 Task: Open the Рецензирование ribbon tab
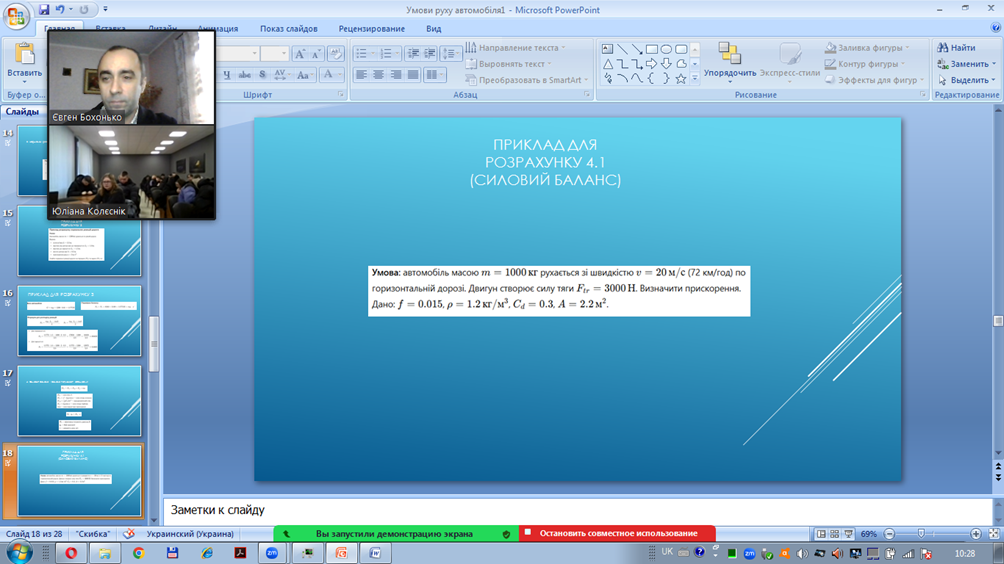[x=371, y=29]
